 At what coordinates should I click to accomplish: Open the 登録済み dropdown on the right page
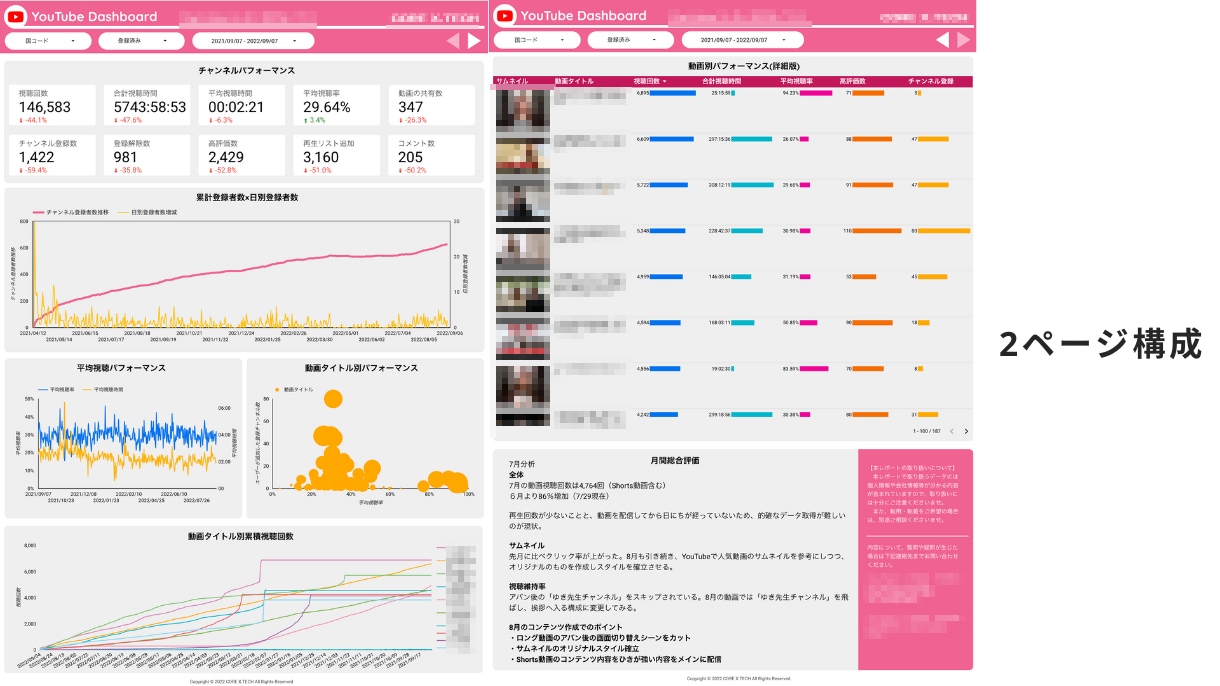point(630,40)
